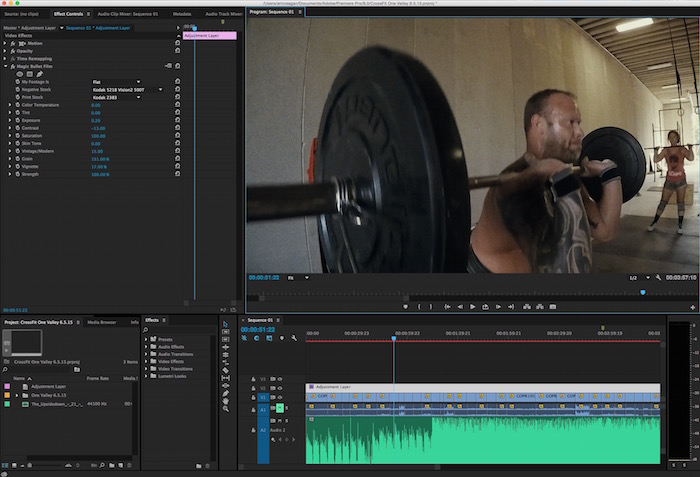Select Audio Track Mixer tab
The width and height of the screenshot is (700, 477).
(x=224, y=14)
